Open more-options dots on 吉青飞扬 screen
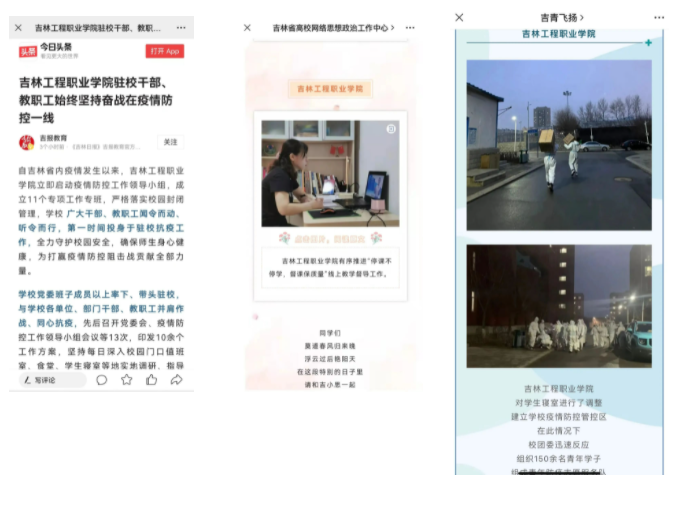 pos(659,18)
